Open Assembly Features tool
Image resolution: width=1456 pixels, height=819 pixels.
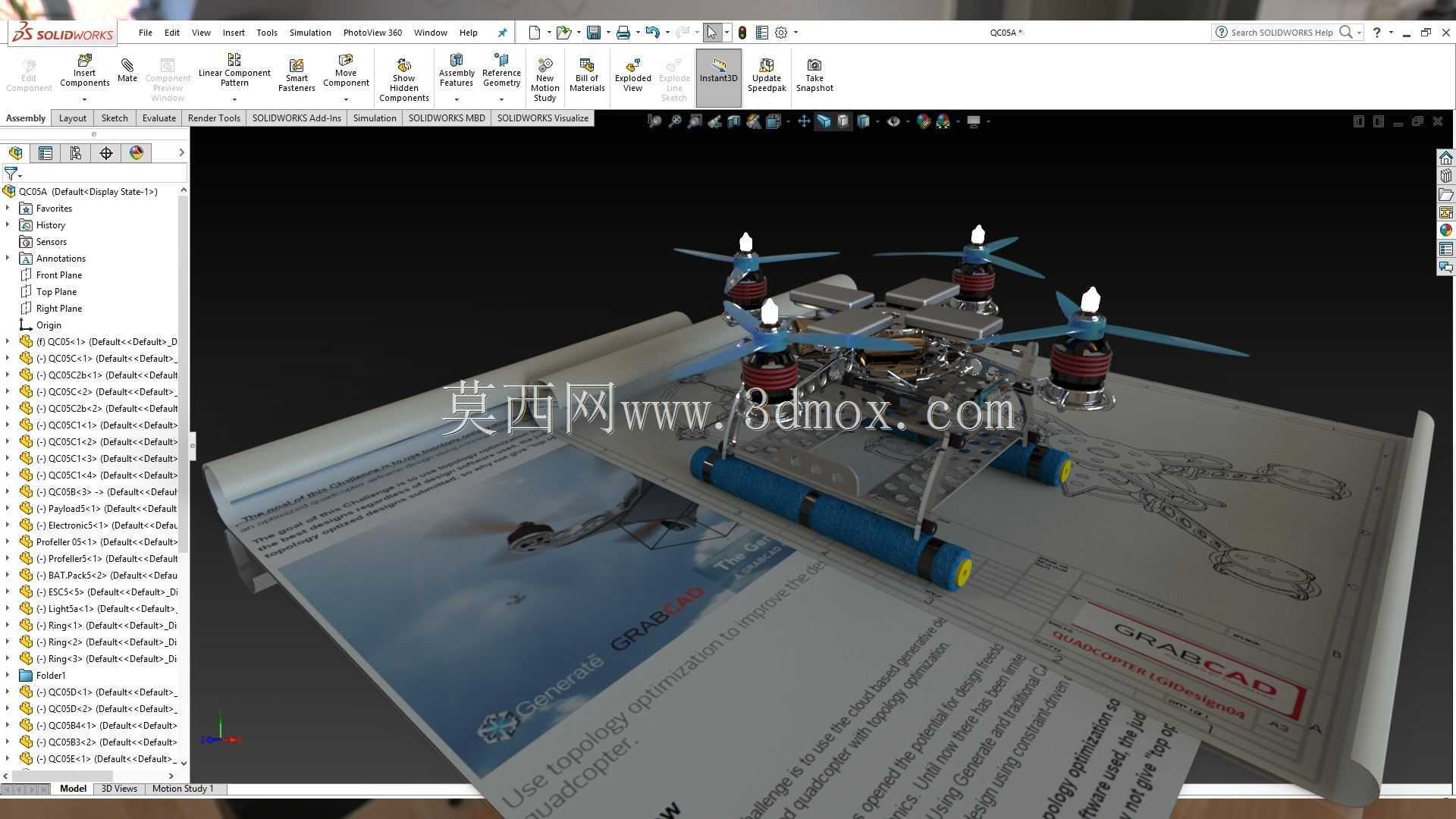tap(457, 71)
